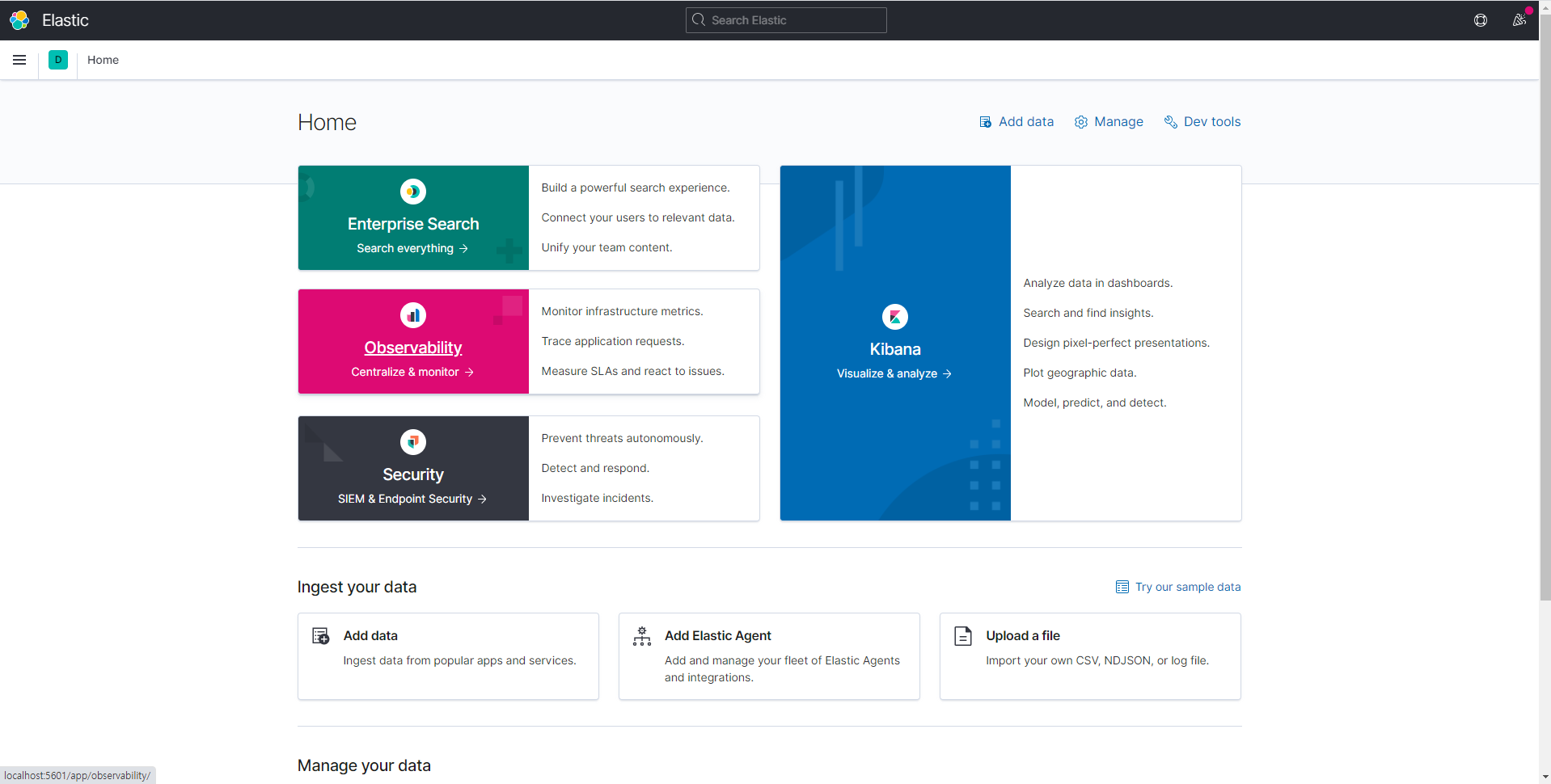Open the newsfeed notification icon
The height and width of the screenshot is (784, 1551).
pyautogui.click(x=1519, y=20)
